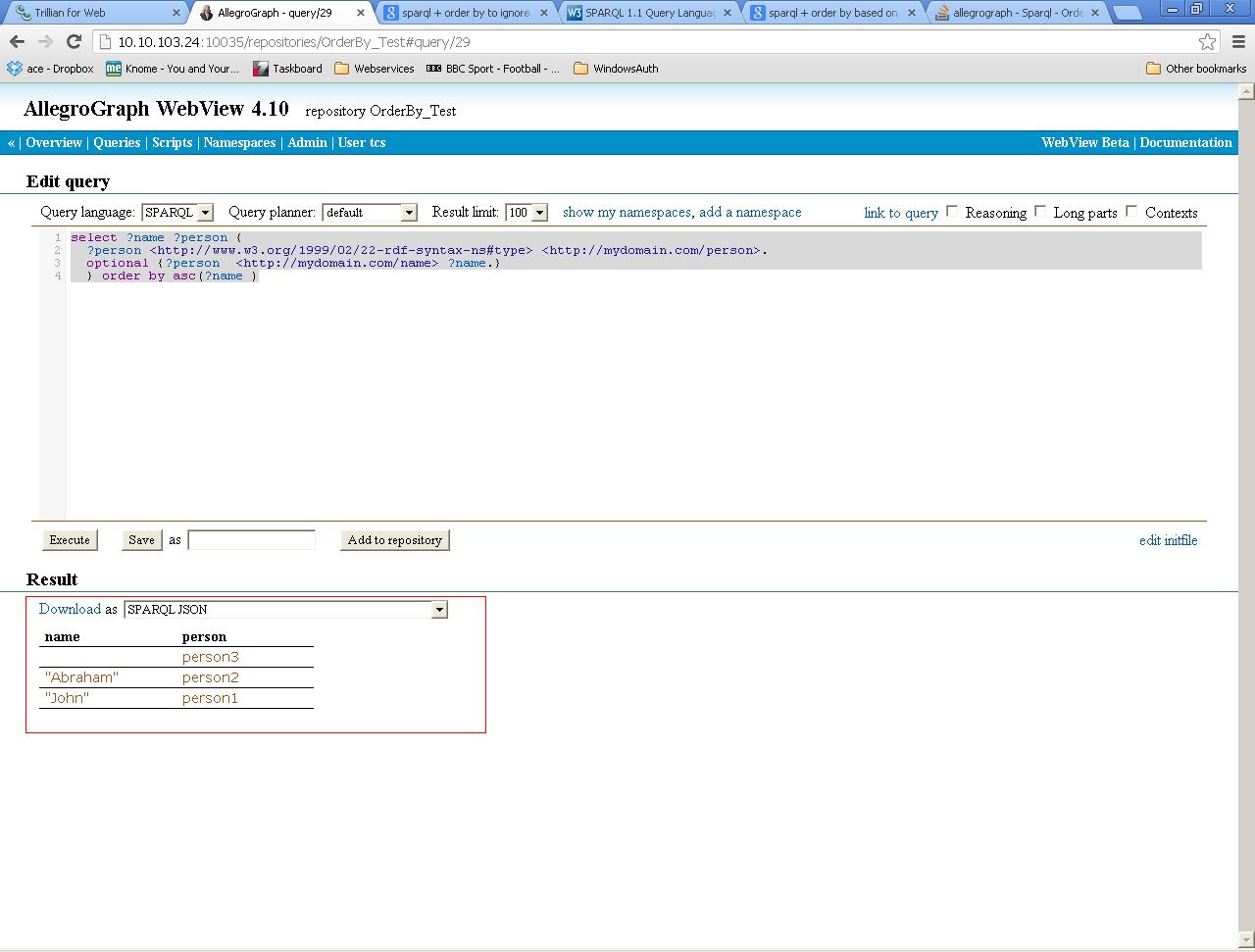Open the Overview menu
This screenshot has height=952, width=1255.
pos(54,142)
